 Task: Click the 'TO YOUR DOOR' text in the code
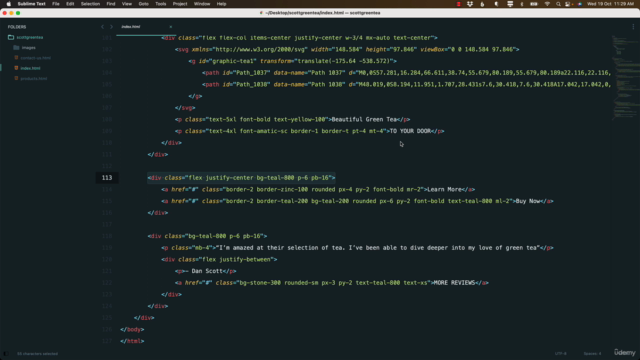(x=410, y=131)
